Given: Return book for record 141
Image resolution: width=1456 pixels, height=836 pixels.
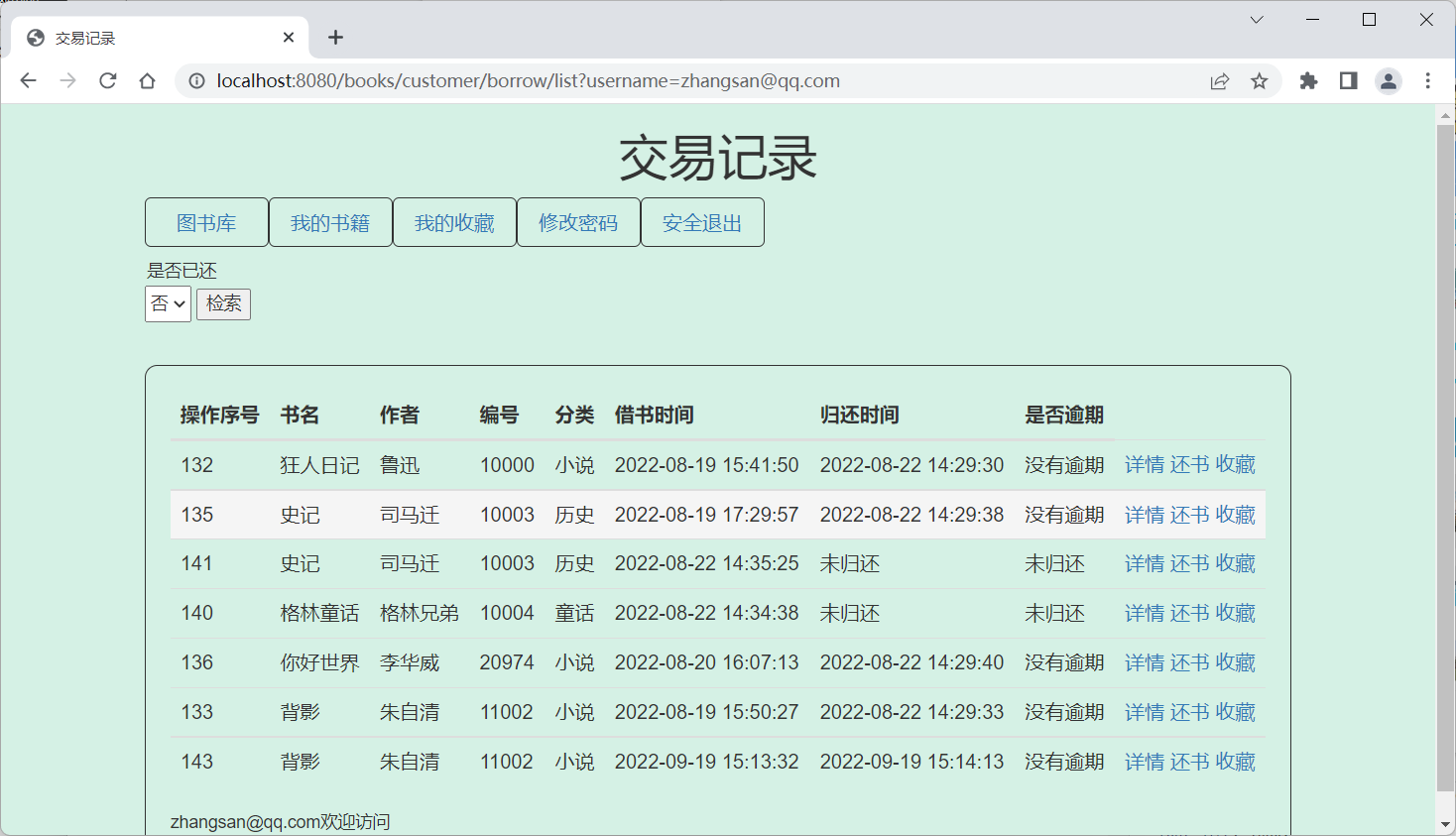Looking at the screenshot, I should pos(1190,563).
